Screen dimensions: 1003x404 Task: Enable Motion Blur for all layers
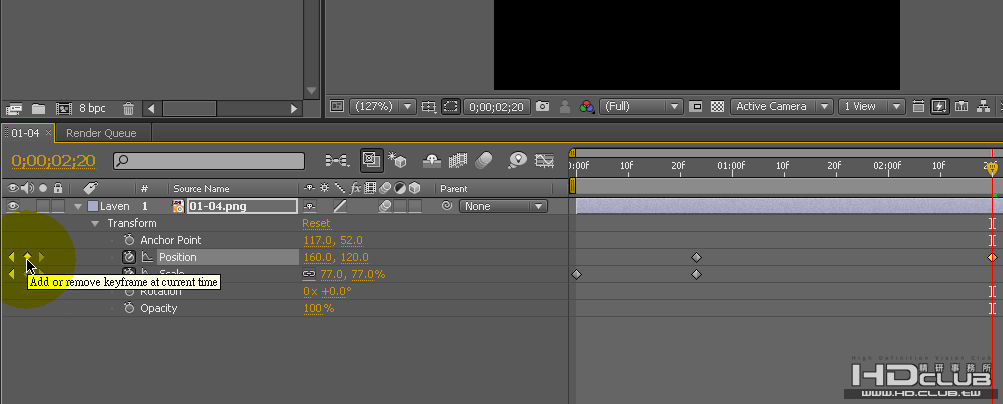tap(484, 160)
